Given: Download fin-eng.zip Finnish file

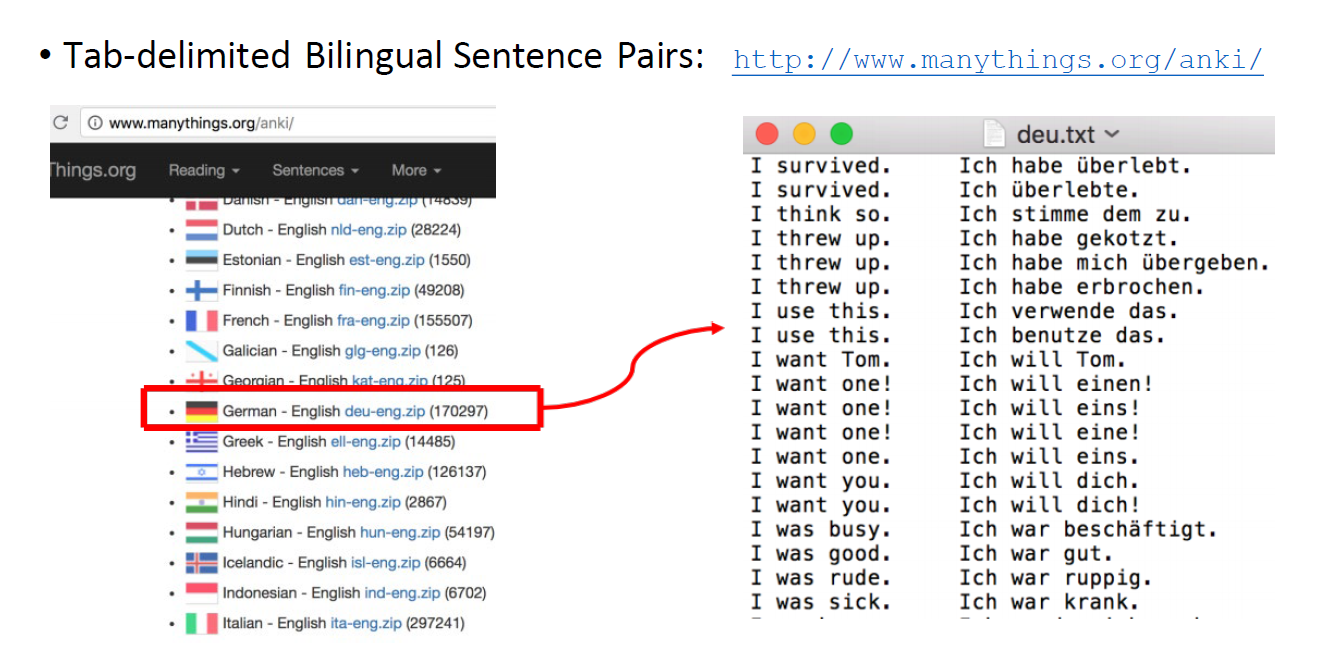Looking at the screenshot, I should 376,290.
